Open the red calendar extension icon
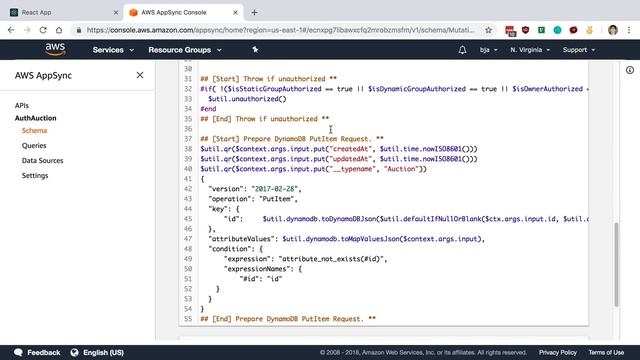The width and height of the screenshot is (640, 360). click(510, 31)
